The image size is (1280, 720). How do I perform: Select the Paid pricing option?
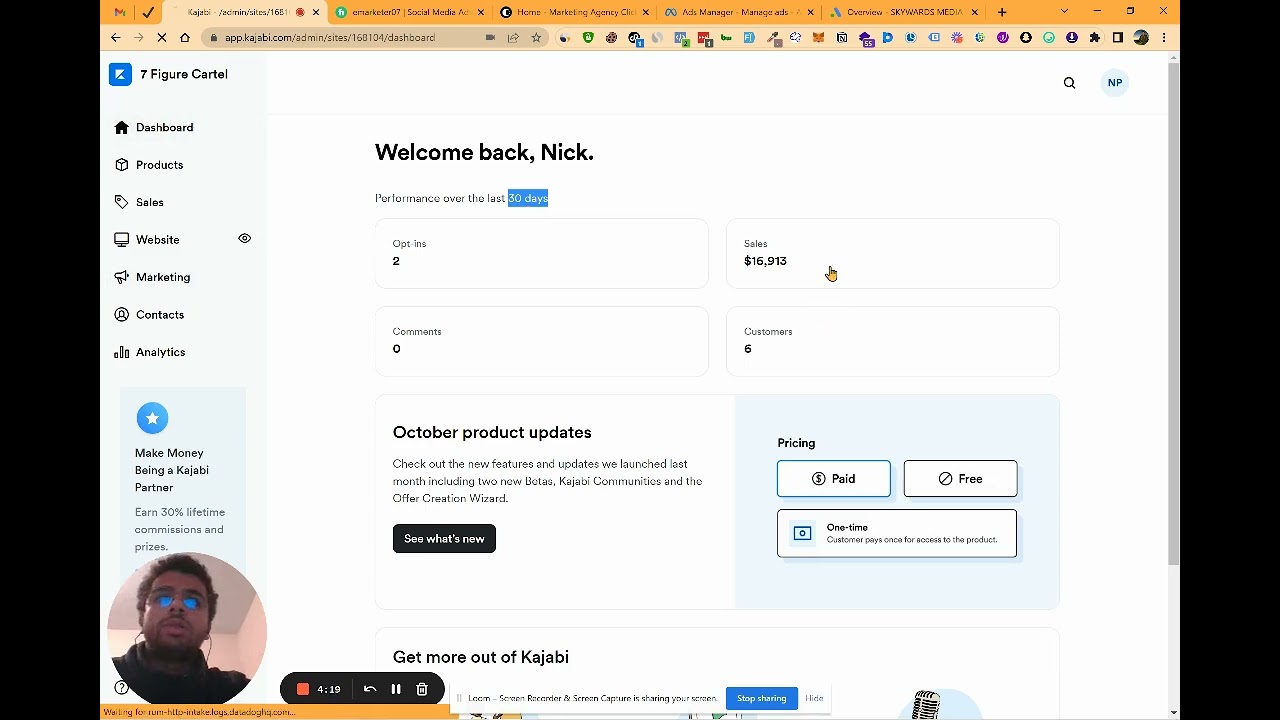[x=833, y=479]
